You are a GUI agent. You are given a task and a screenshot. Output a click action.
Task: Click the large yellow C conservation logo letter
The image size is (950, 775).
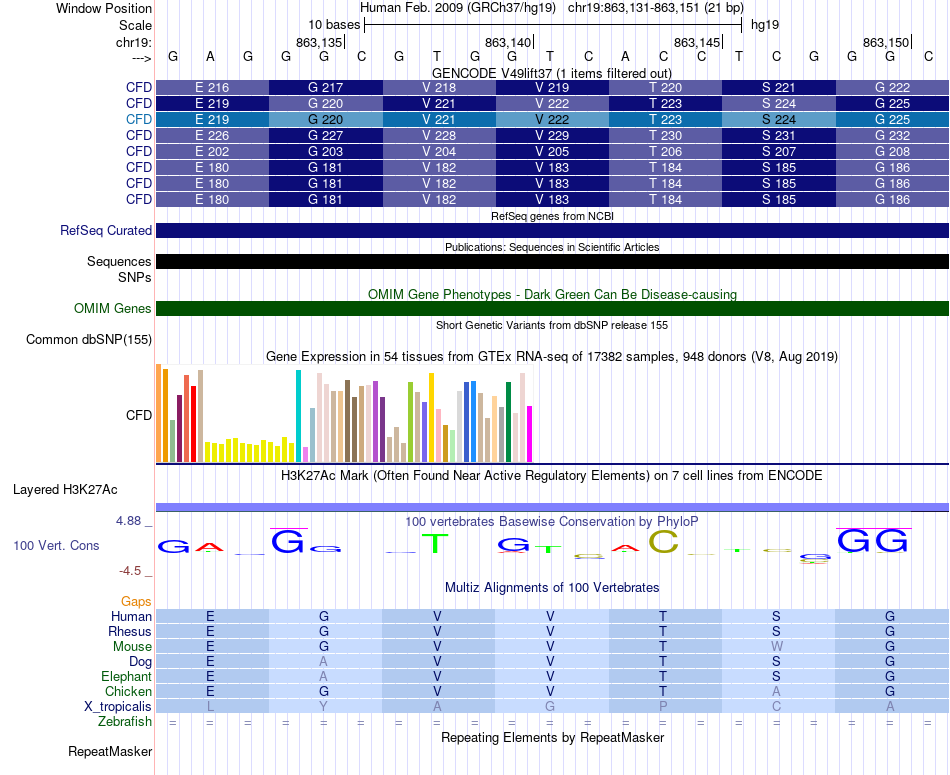click(663, 542)
